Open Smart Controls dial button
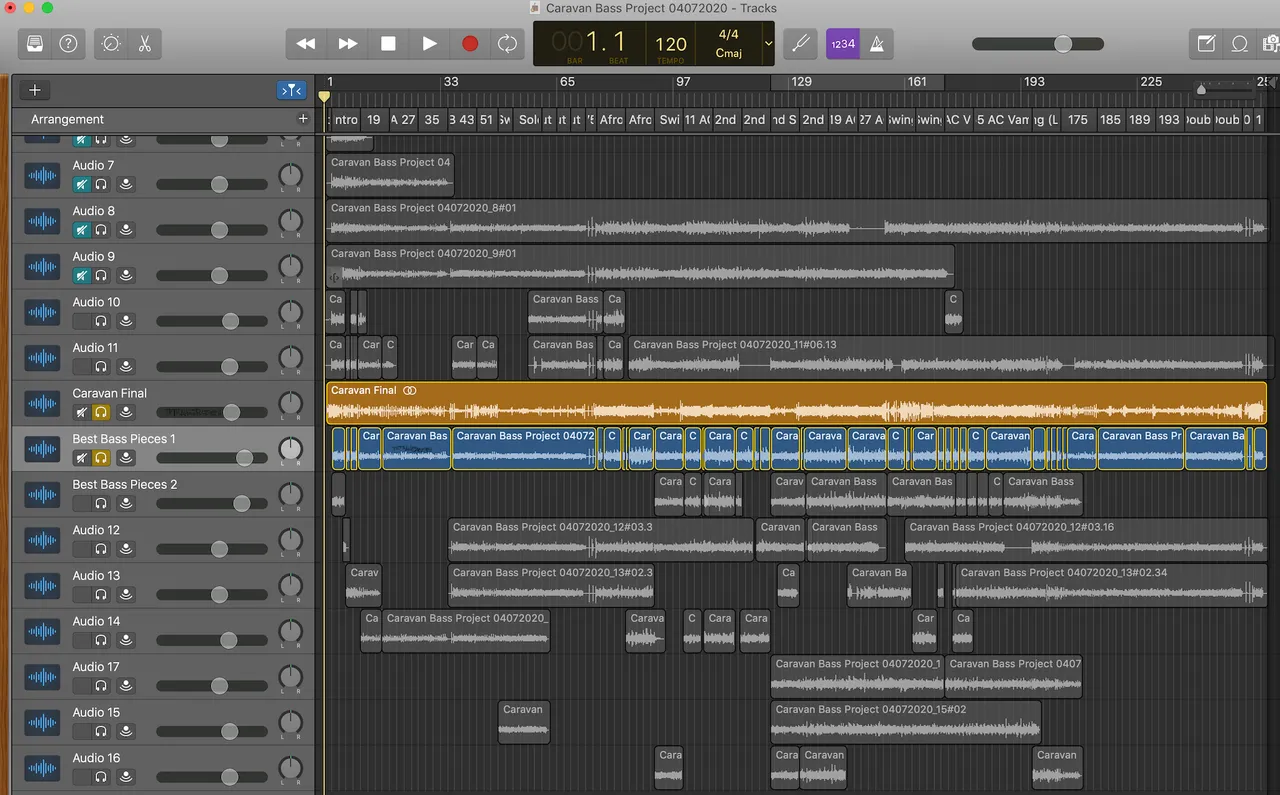Image resolution: width=1280 pixels, height=795 pixels. (111, 44)
